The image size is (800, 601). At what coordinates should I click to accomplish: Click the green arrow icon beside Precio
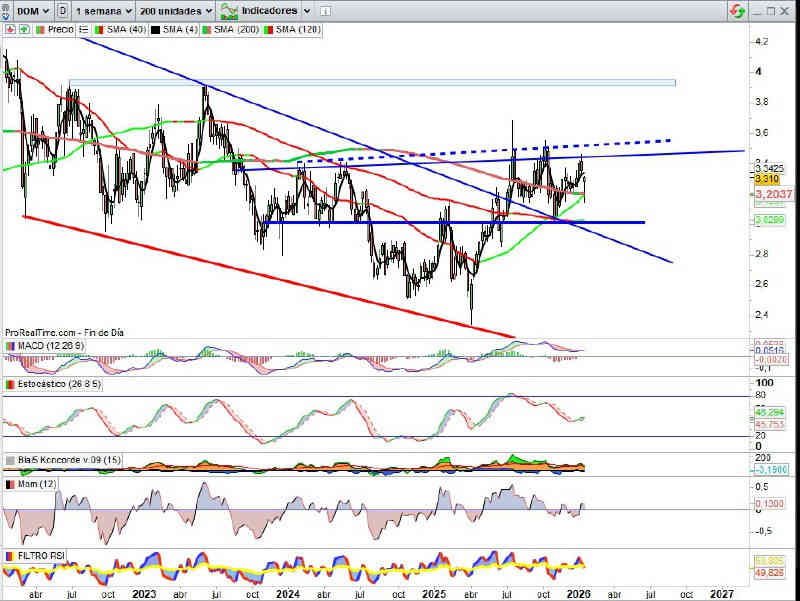coord(24,30)
